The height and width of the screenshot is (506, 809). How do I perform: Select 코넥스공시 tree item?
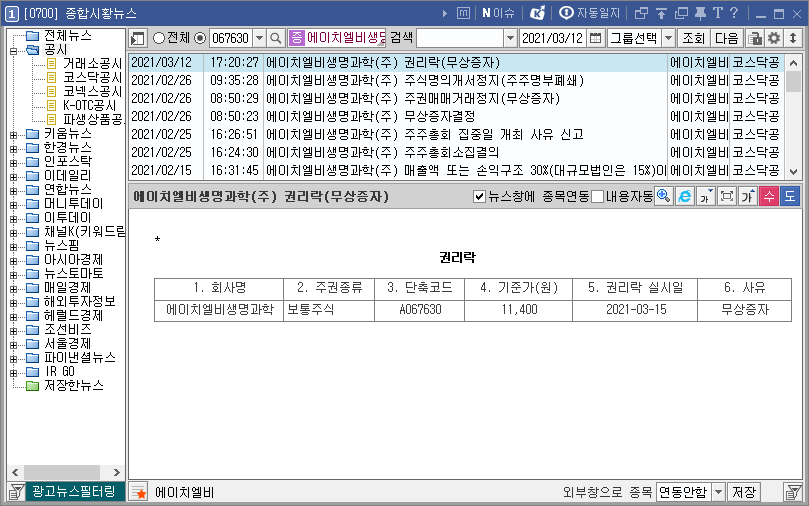coord(92,91)
